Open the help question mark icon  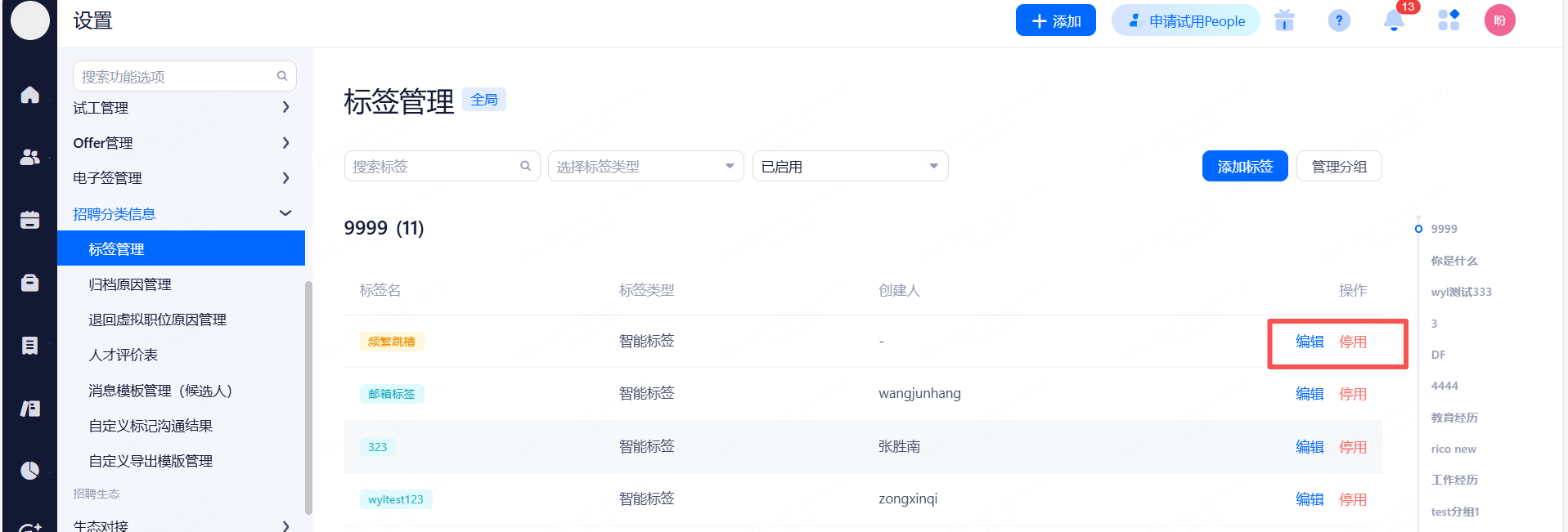(x=1338, y=21)
